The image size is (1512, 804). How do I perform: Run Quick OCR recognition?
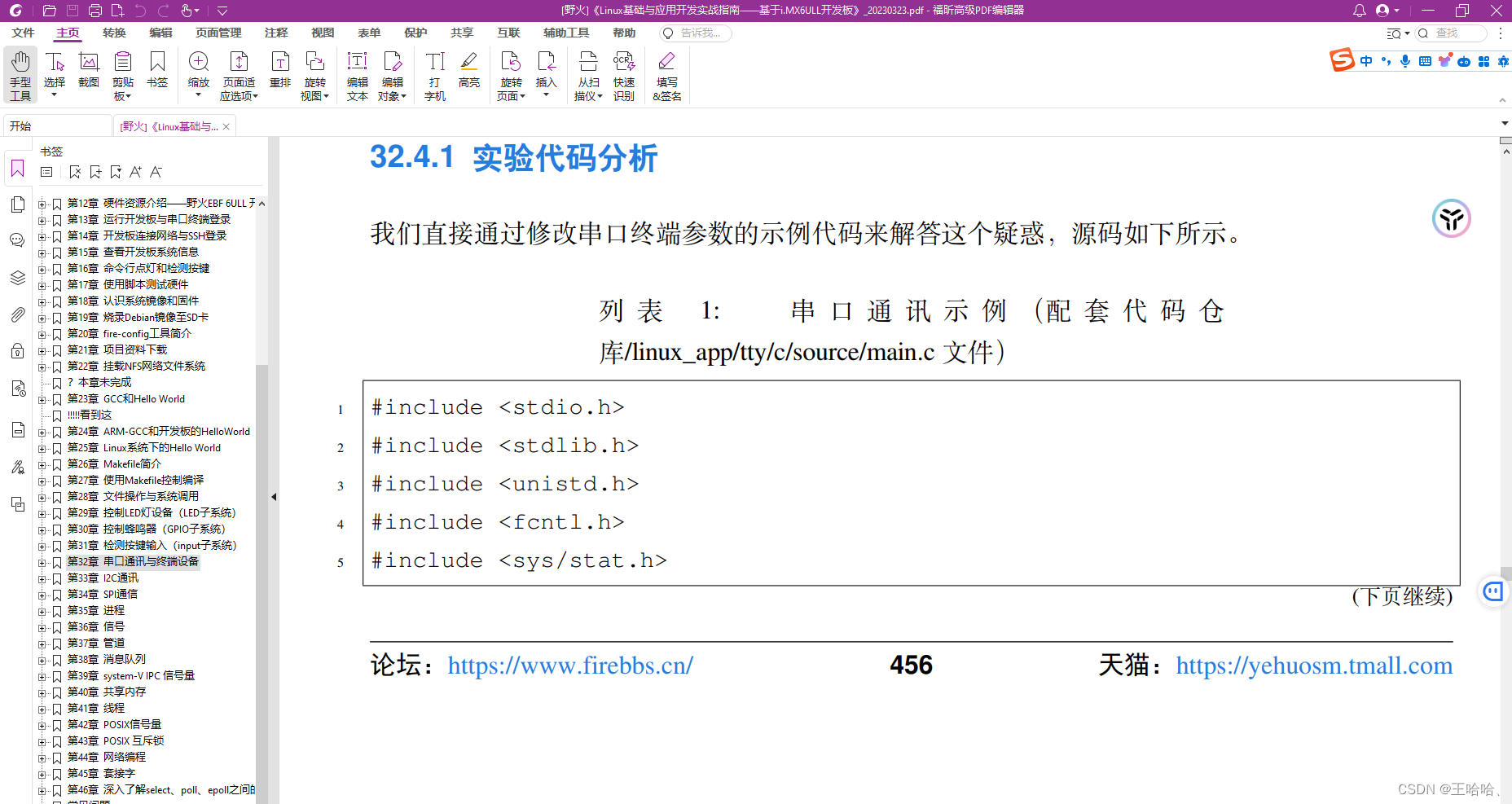(624, 75)
